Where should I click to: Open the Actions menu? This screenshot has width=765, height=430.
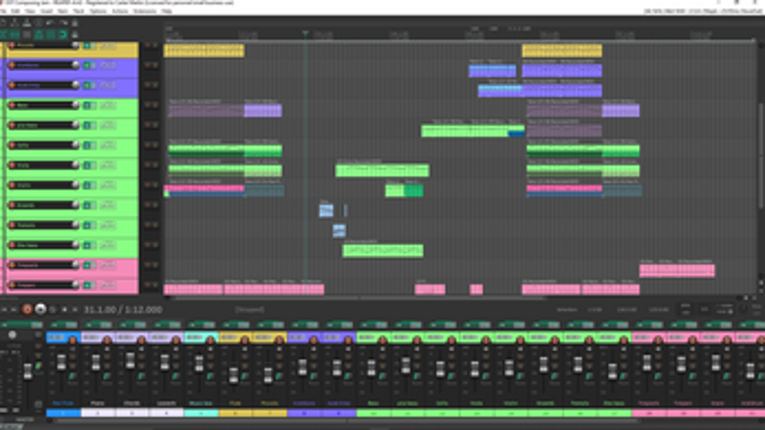[x=120, y=11]
